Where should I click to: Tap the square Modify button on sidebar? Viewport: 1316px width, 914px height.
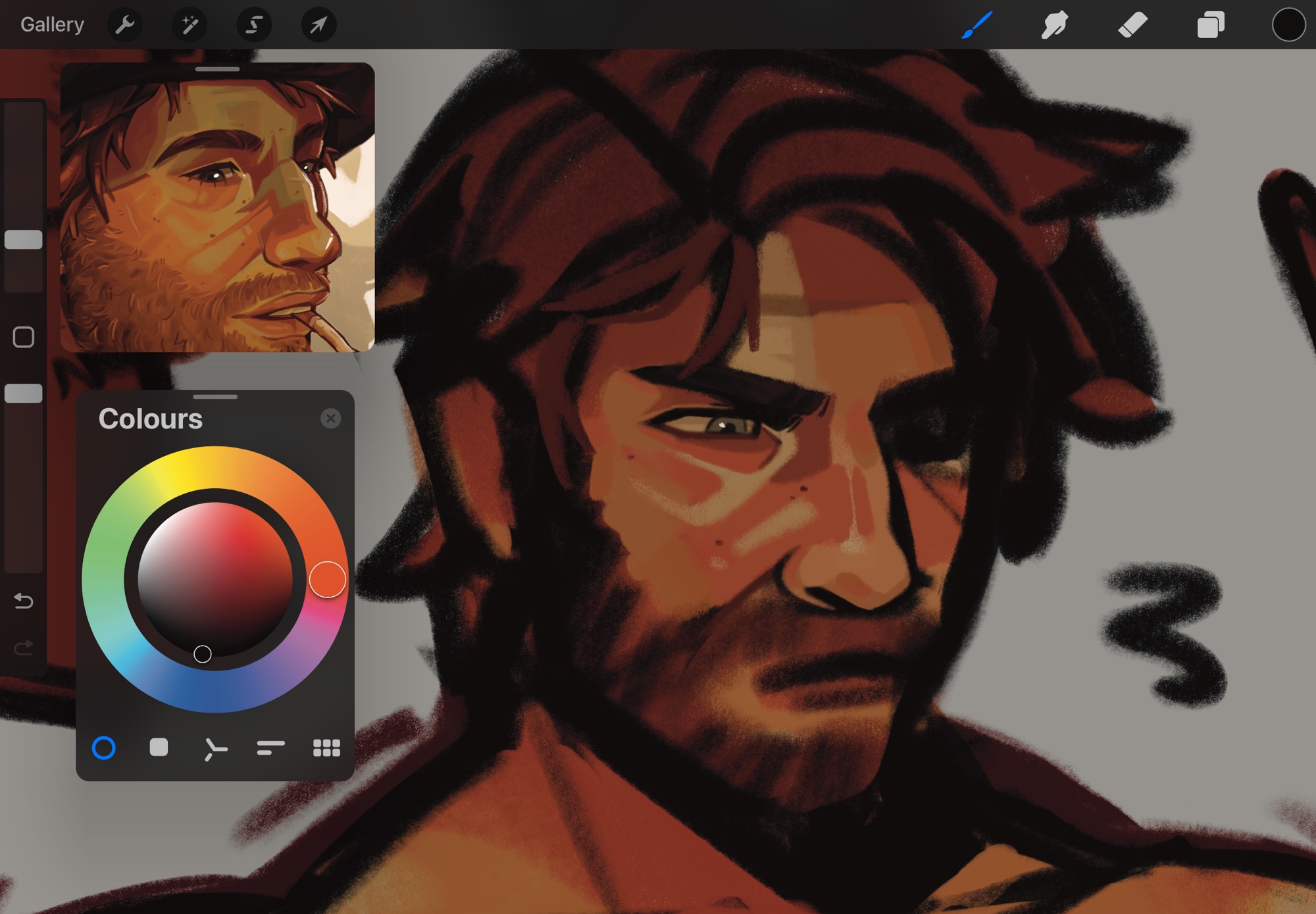[24, 337]
